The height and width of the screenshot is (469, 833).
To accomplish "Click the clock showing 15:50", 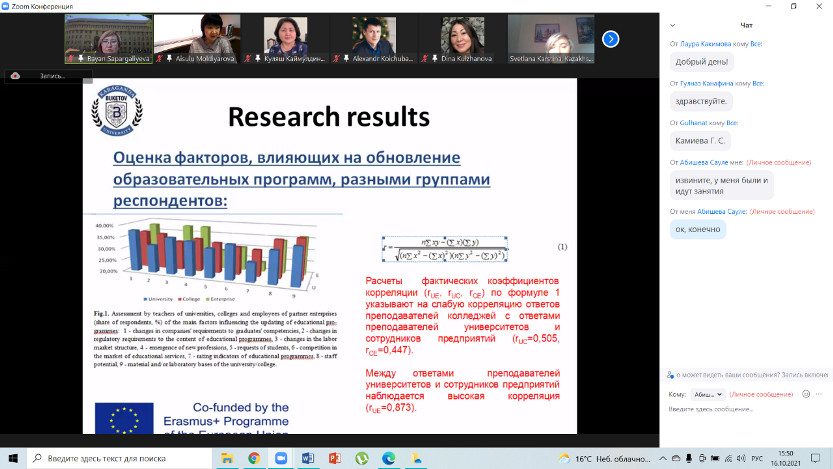I will point(787,457).
